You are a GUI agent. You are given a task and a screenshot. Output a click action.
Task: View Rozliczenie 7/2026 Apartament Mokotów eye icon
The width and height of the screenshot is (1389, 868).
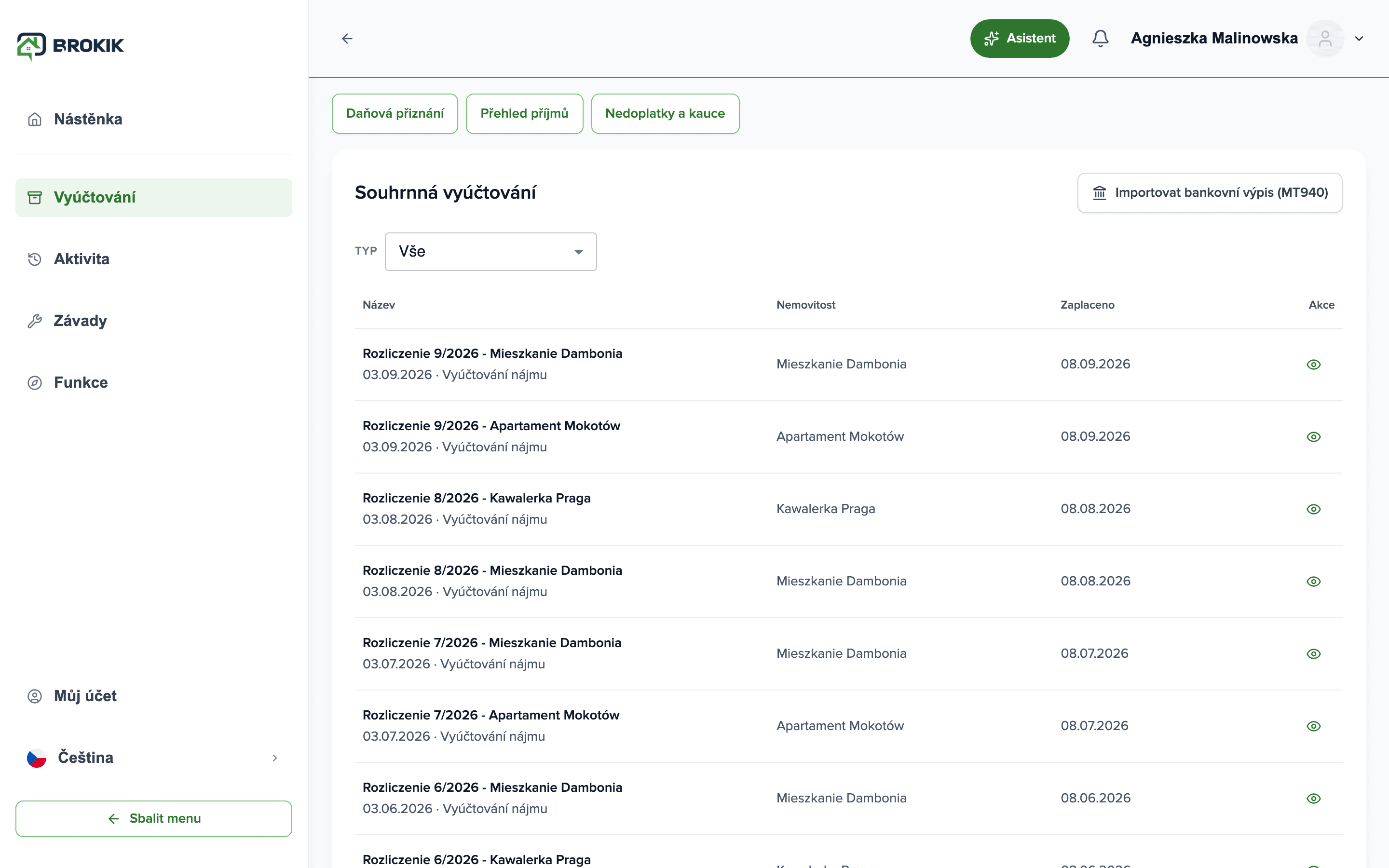(1313, 726)
